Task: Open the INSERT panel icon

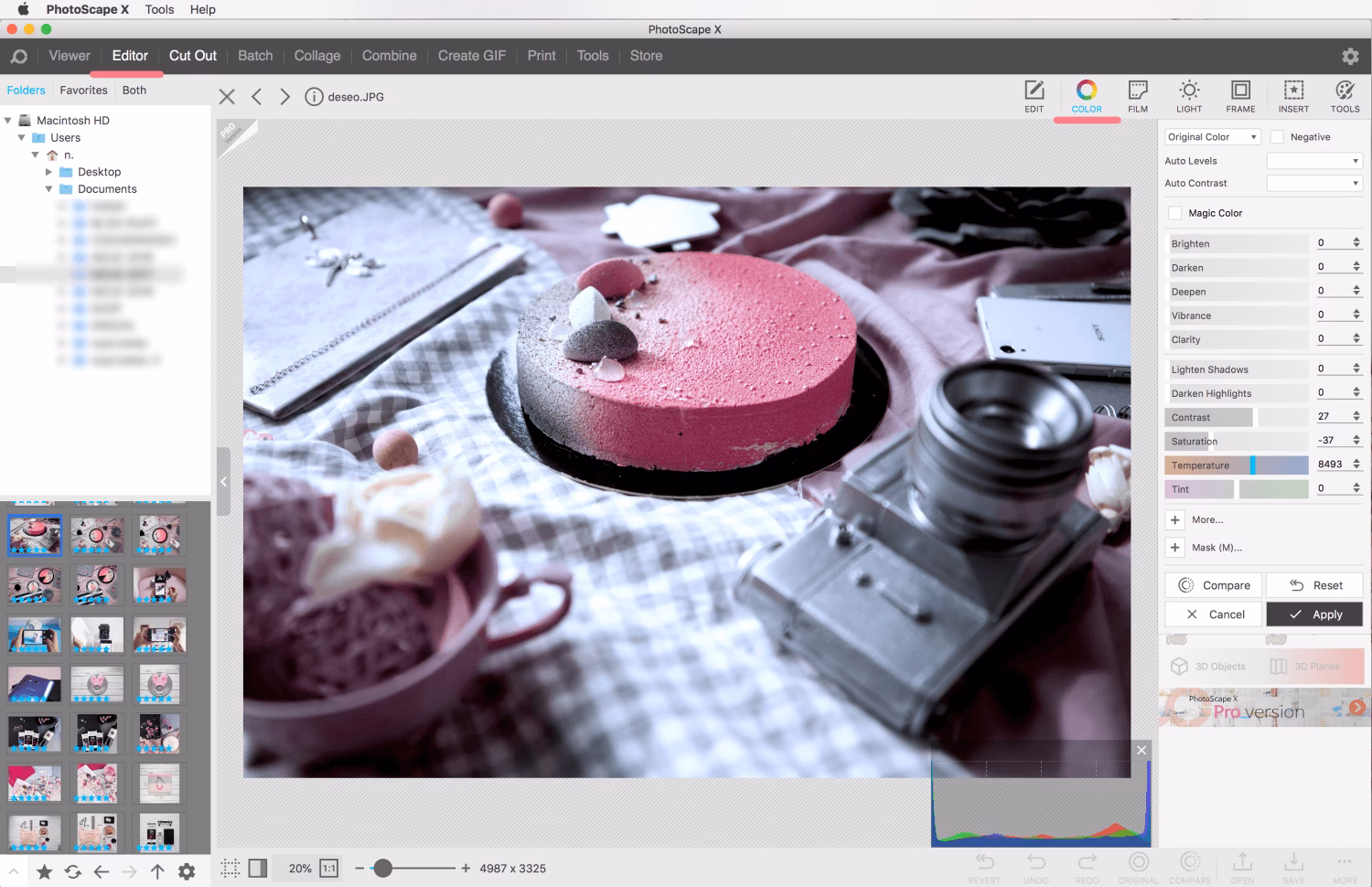Action: click(x=1293, y=96)
